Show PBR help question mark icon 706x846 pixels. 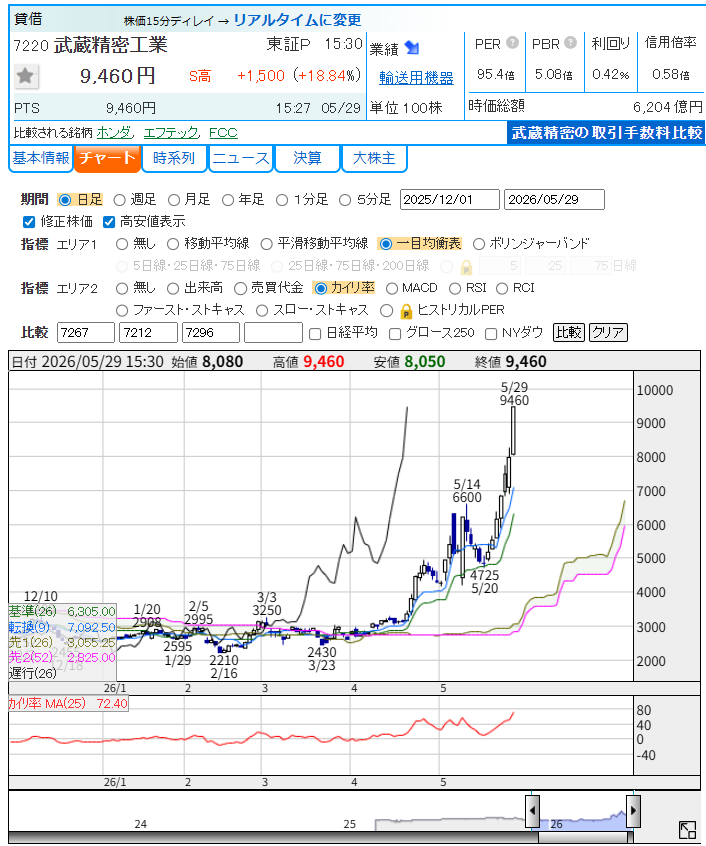tap(571, 42)
